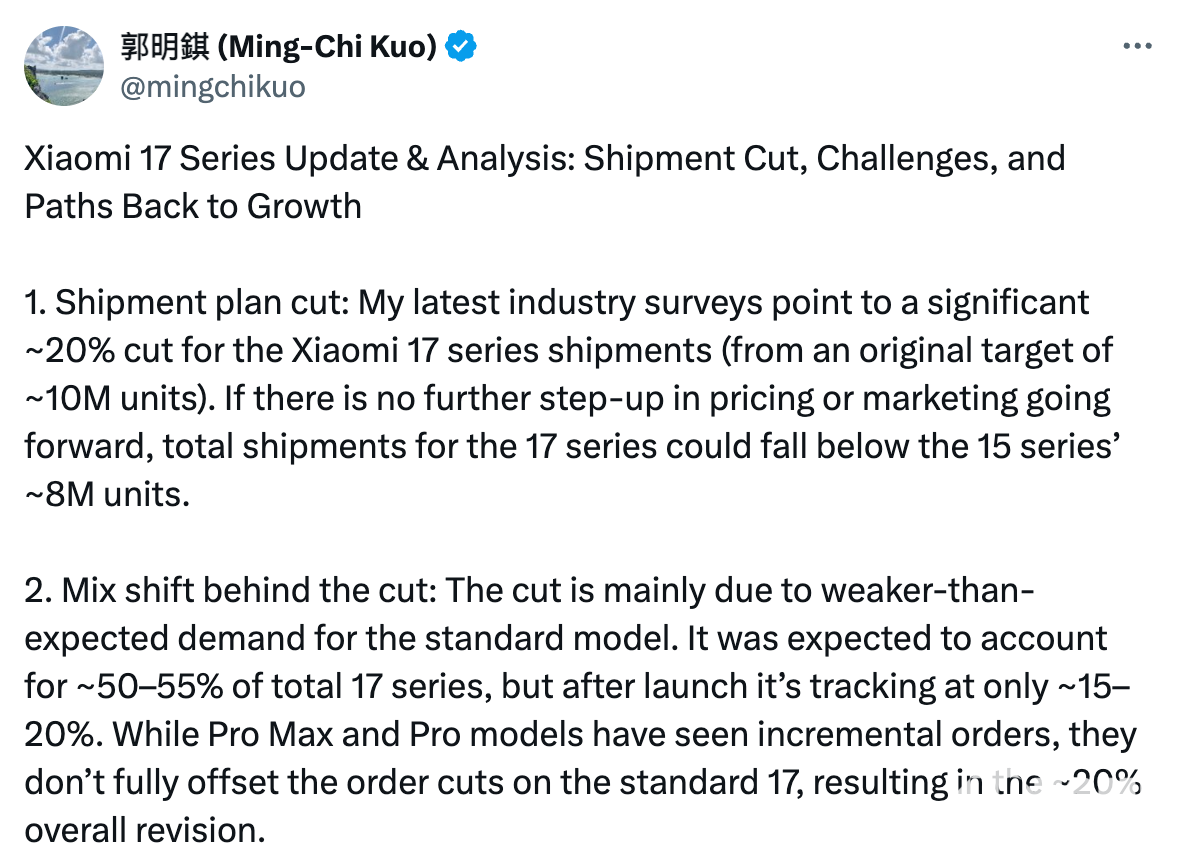Click the "Paths Back to Growth" line
The width and height of the screenshot is (1178, 868).
[x=192, y=206]
